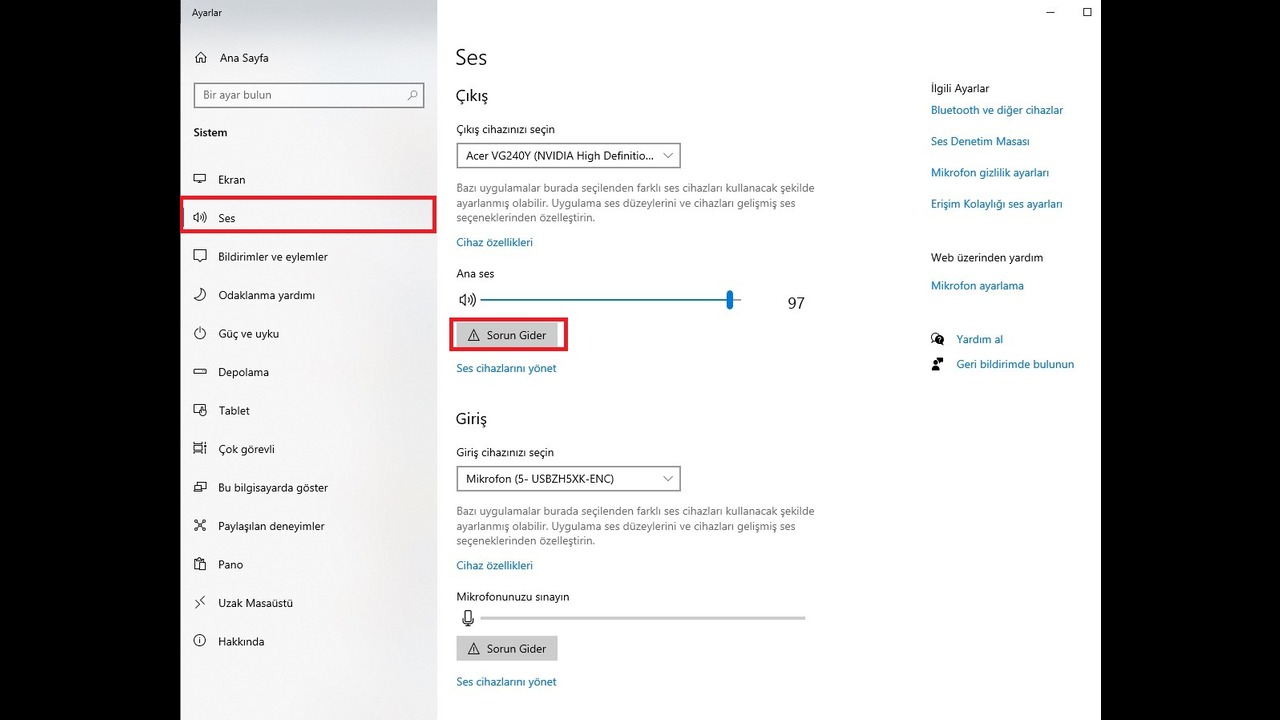Viewport: 1280px width, 720px height.
Task: Select Uzak Masaüstü in the sidebar
Action: click(x=255, y=603)
